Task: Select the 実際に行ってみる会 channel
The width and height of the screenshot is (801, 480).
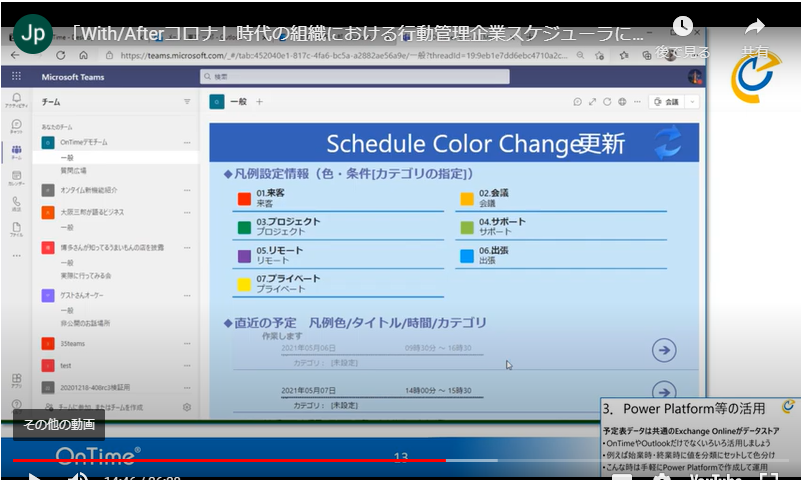Action: click(86, 275)
